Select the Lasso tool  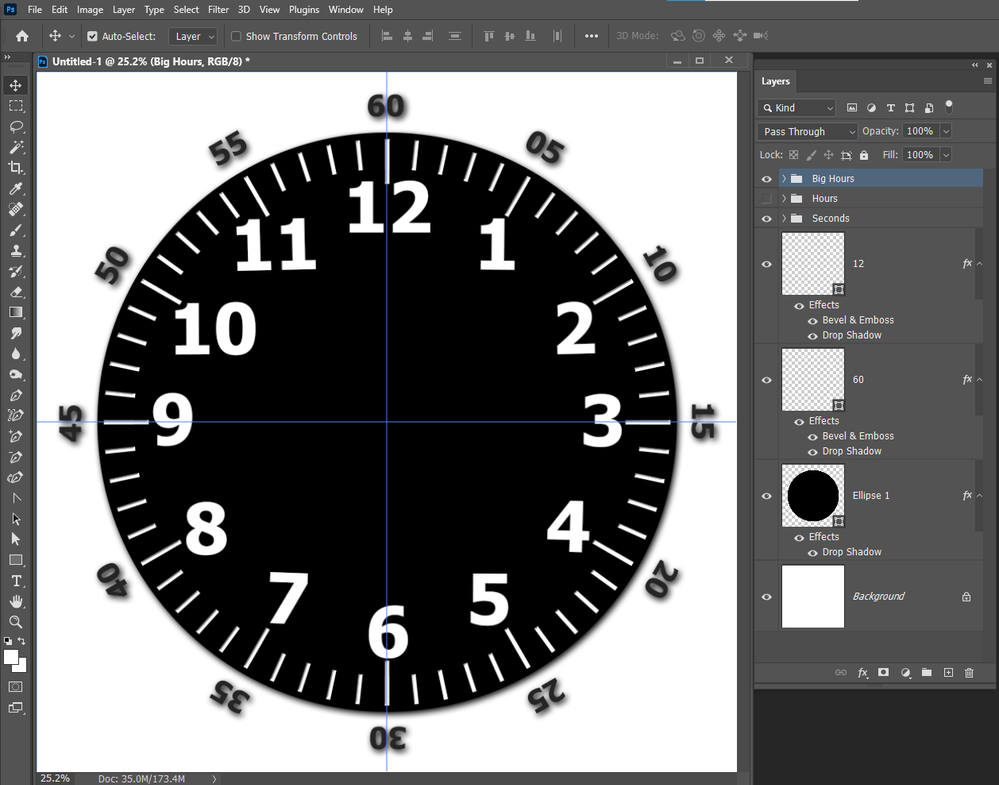[14, 127]
